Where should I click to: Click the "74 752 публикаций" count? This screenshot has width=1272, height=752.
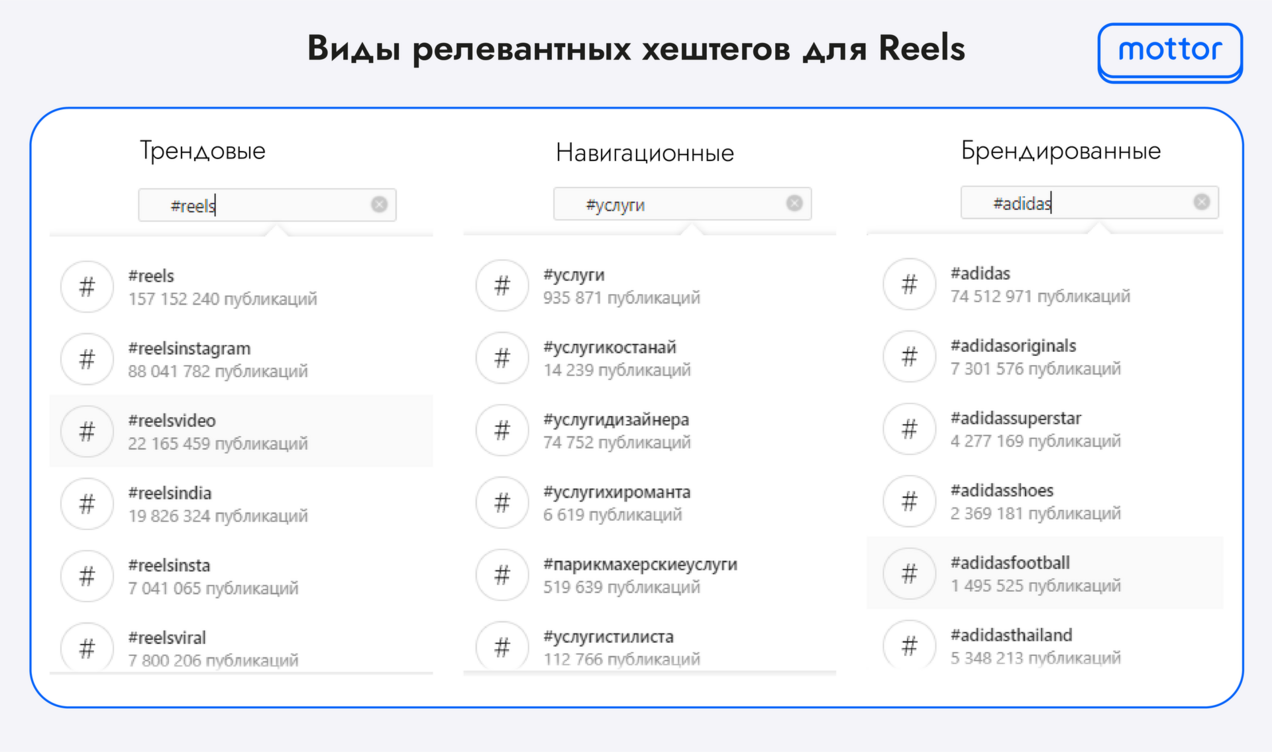pyautogui.click(x=617, y=443)
